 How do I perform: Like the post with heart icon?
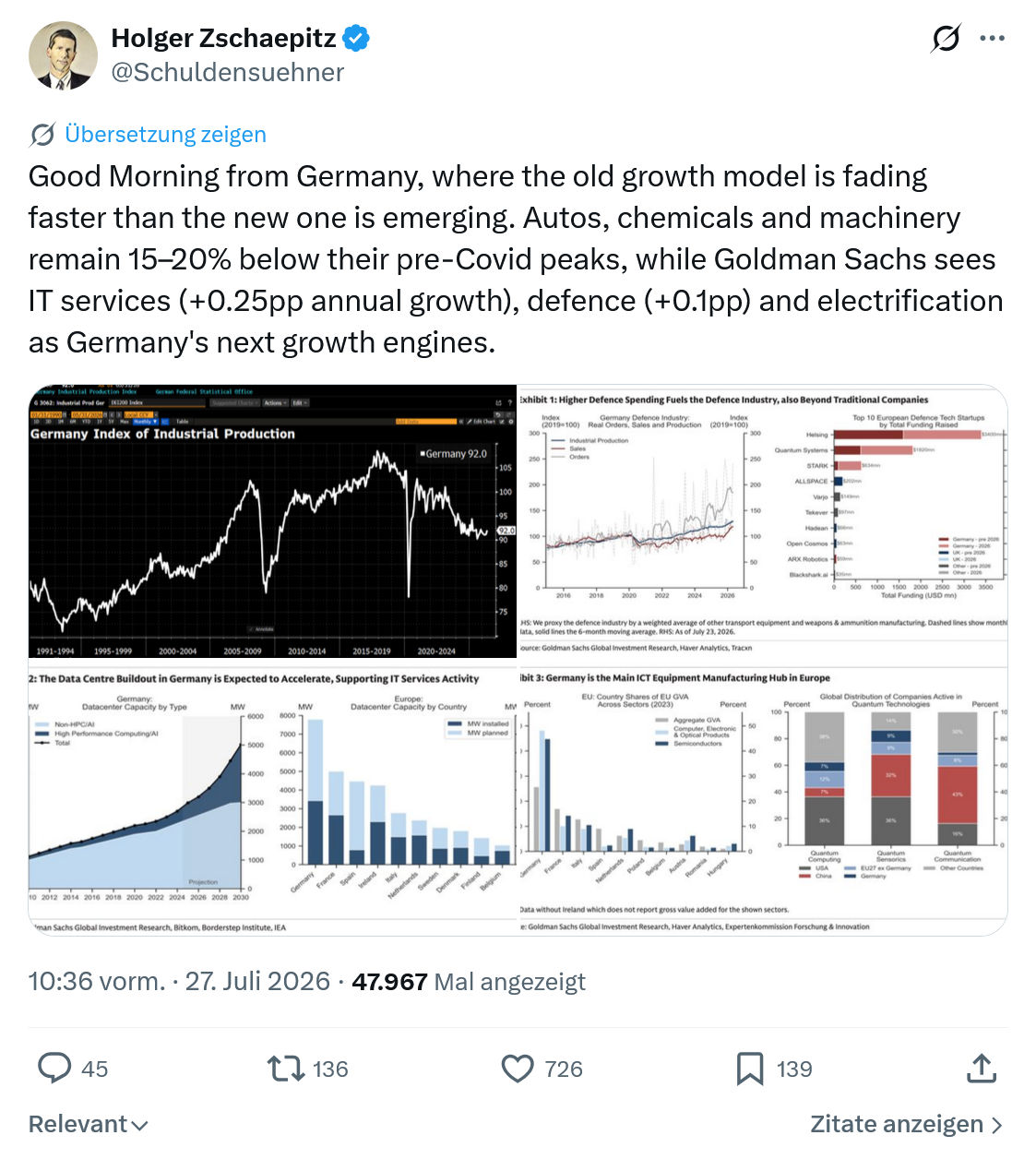(518, 1069)
